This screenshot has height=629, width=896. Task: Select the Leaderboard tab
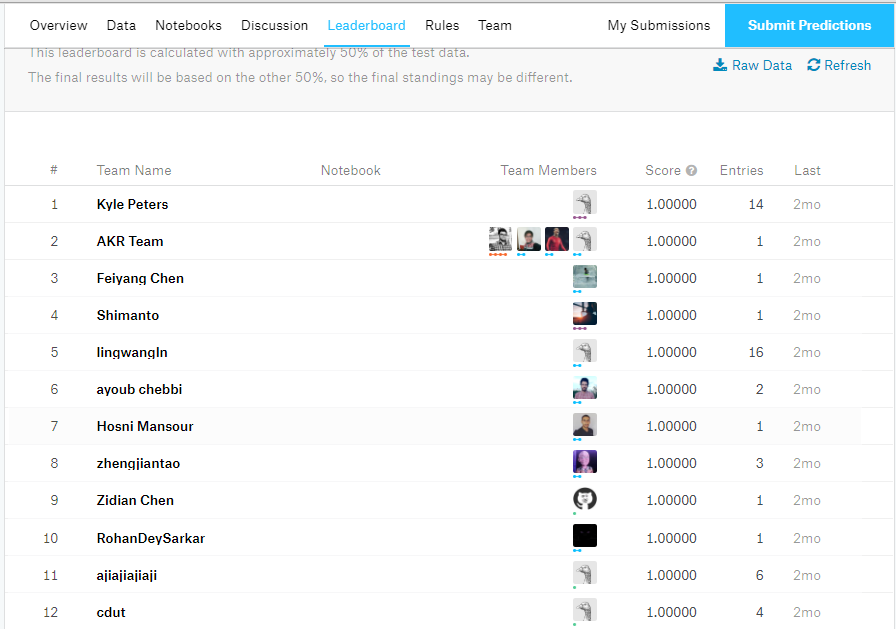point(366,26)
